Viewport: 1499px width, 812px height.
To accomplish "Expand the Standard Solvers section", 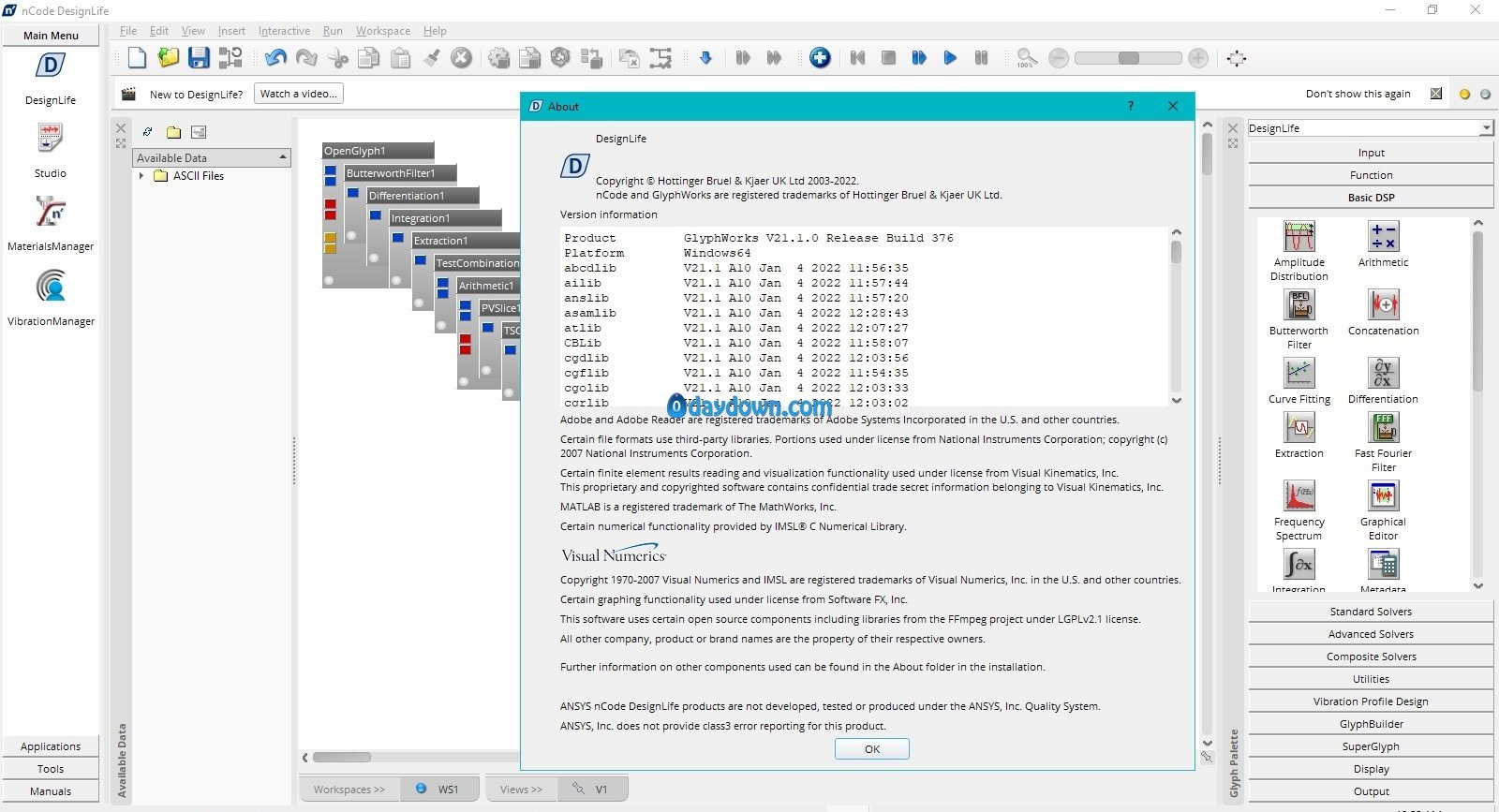I will 1371,612.
